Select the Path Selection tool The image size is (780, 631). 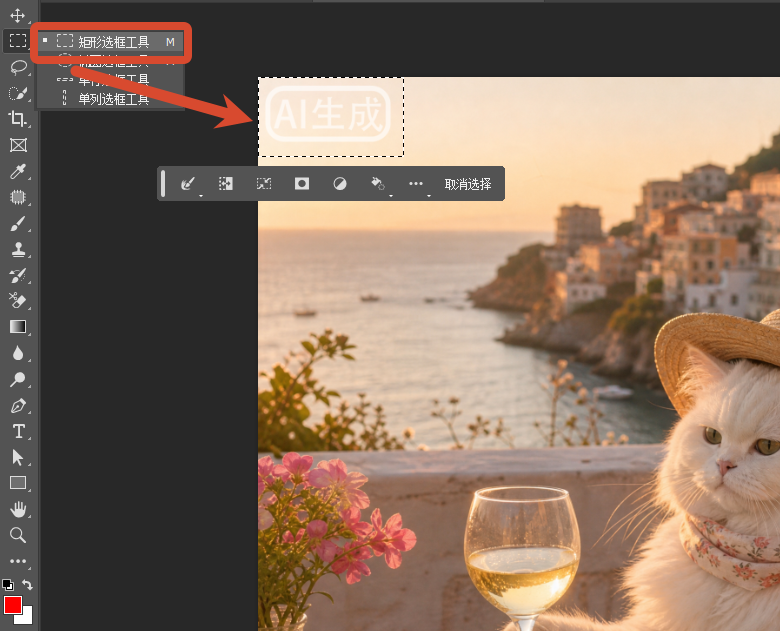pyautogui.click(x=18, y=457)
